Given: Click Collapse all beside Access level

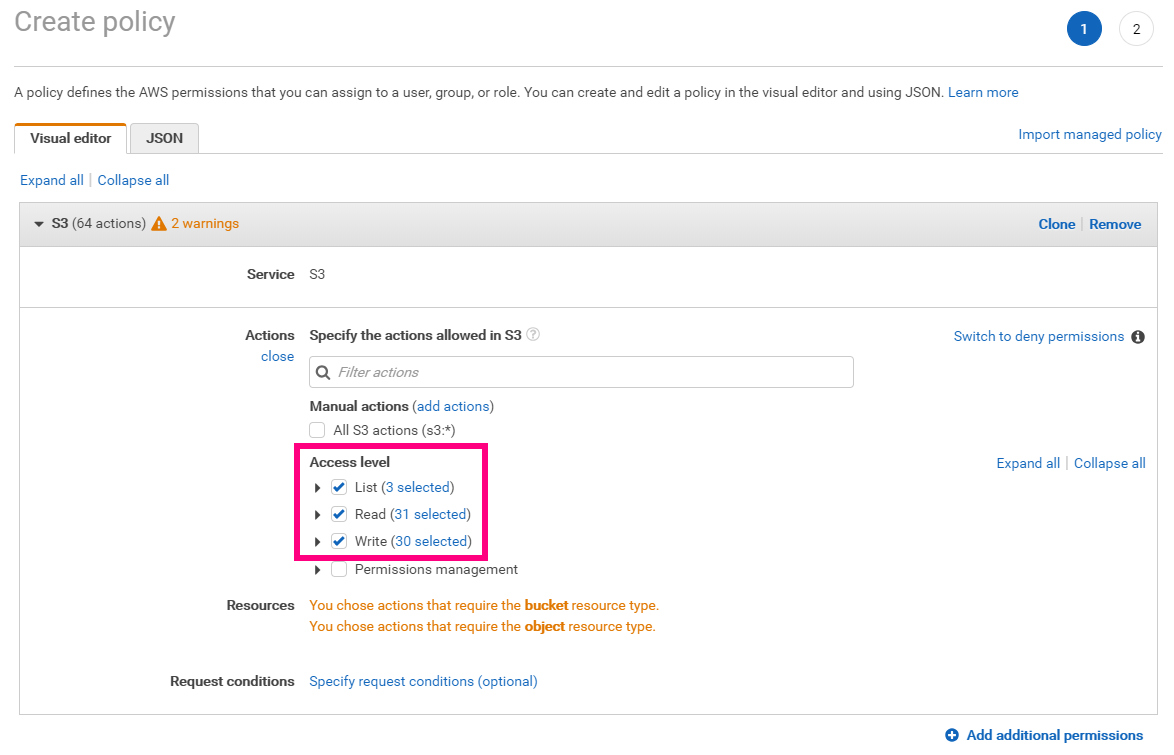Looking at the screenshot, I should tap(1110, 463).
